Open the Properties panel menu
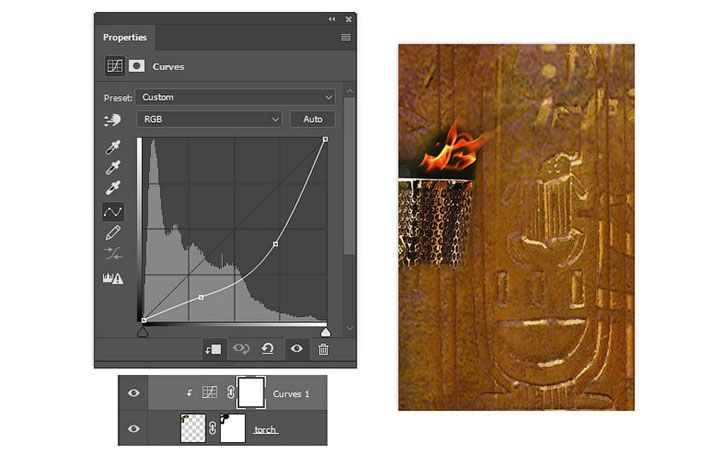This screenshot has height=455, width=725. pyautogui.click(x=345, y=37)
